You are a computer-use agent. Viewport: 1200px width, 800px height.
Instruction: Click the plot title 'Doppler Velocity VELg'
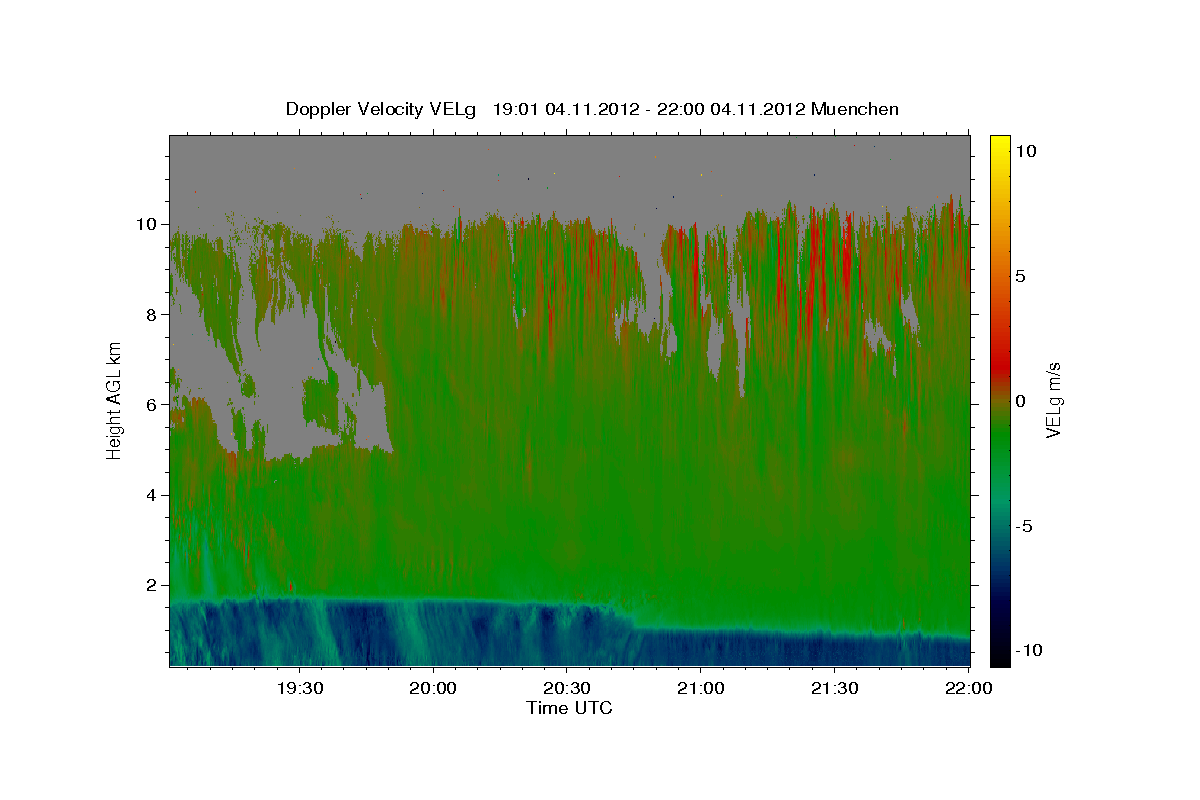coord(382,109)
